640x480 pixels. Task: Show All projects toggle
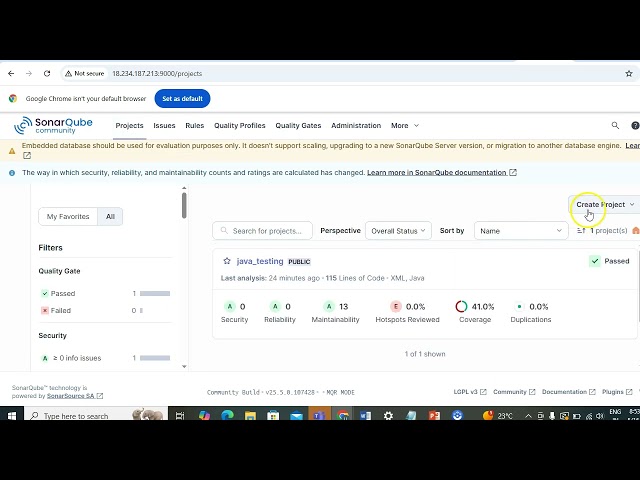click(x=110, y=216)
